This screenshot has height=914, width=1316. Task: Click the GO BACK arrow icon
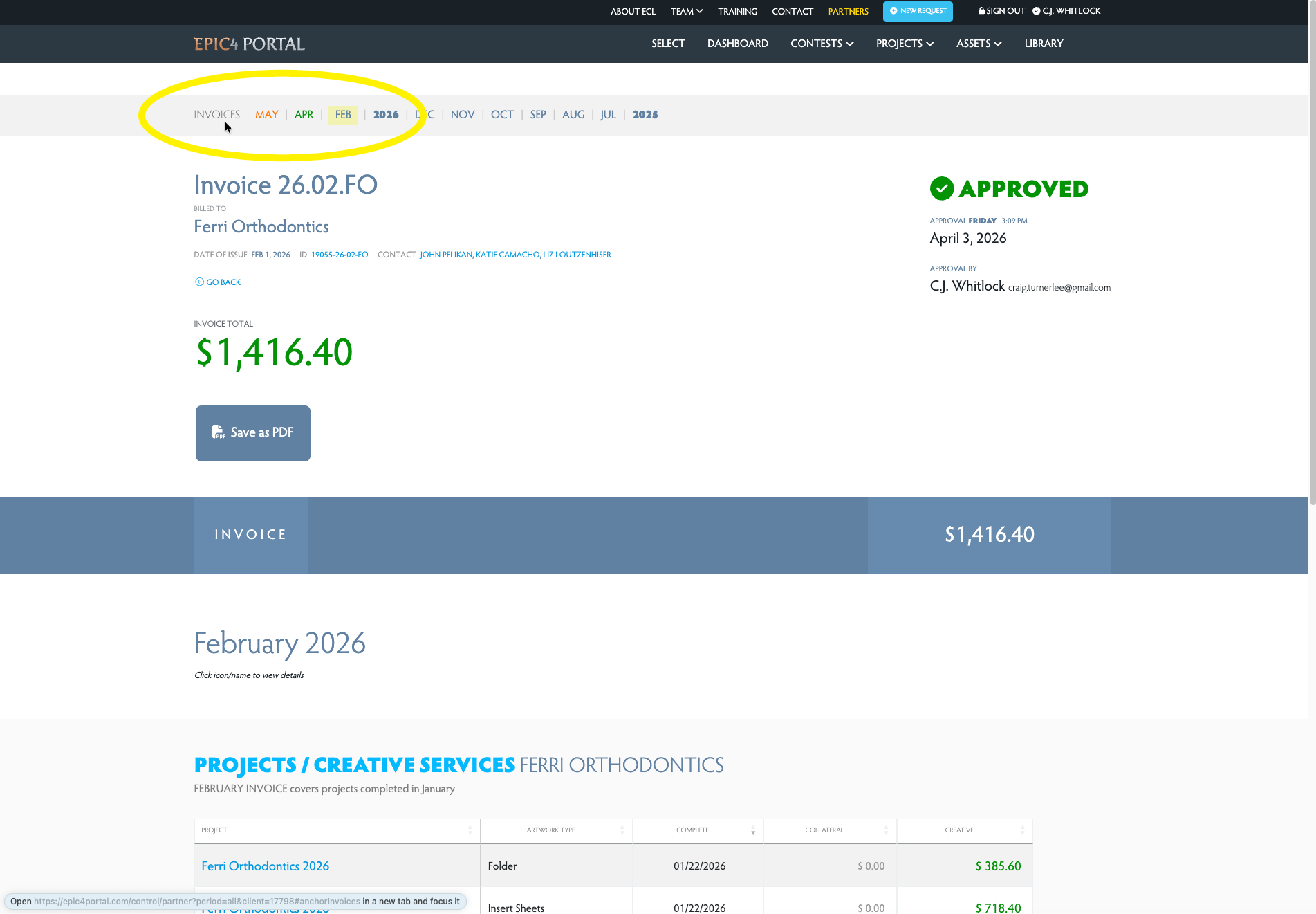199,282
